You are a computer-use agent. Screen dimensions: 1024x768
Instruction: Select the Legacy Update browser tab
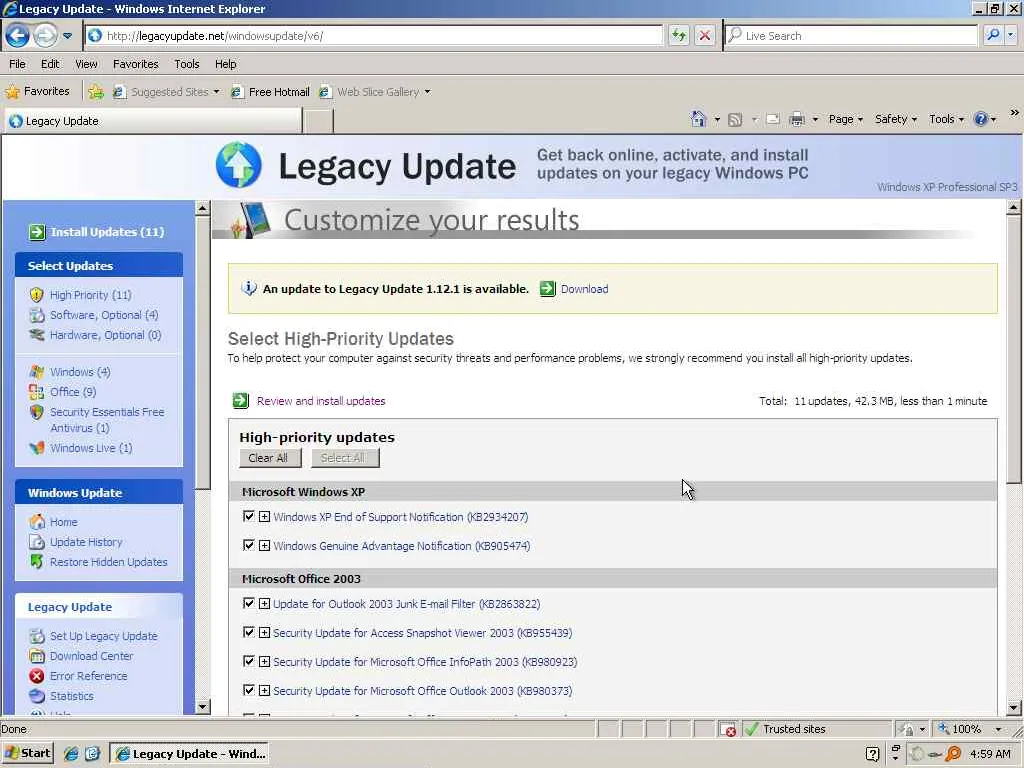pyautogui.click(x=154, y=121)
